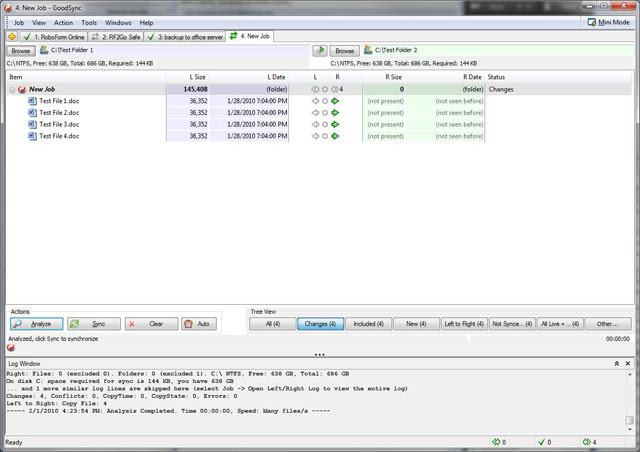Click the three-dot splitter above Log Window
Viewport: 640px width, 452px height.
pyautogui.click(x=320, y=354)
